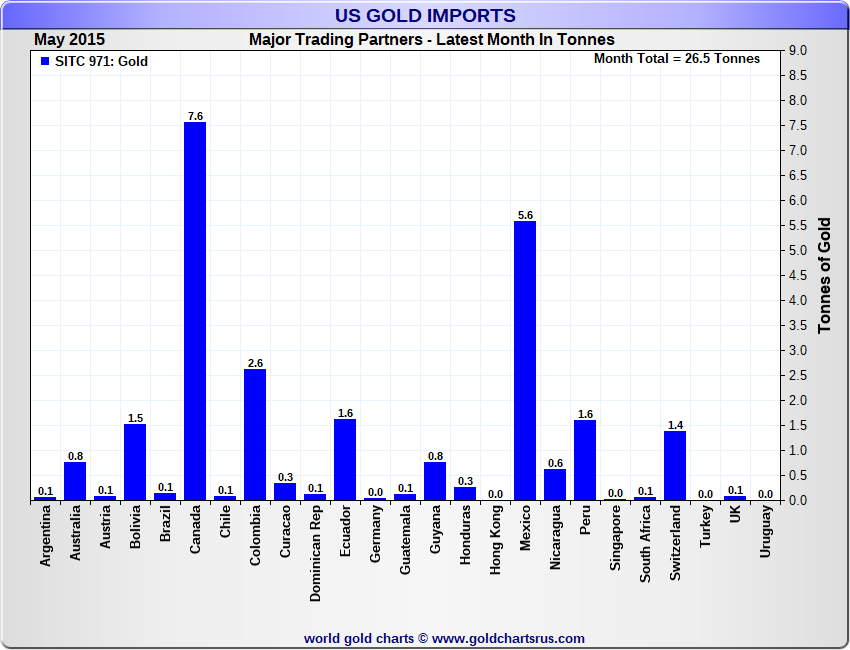Click the Tonnes of Gold axis title
Viewport: 850px width, 650px height.
coord(825,275)
